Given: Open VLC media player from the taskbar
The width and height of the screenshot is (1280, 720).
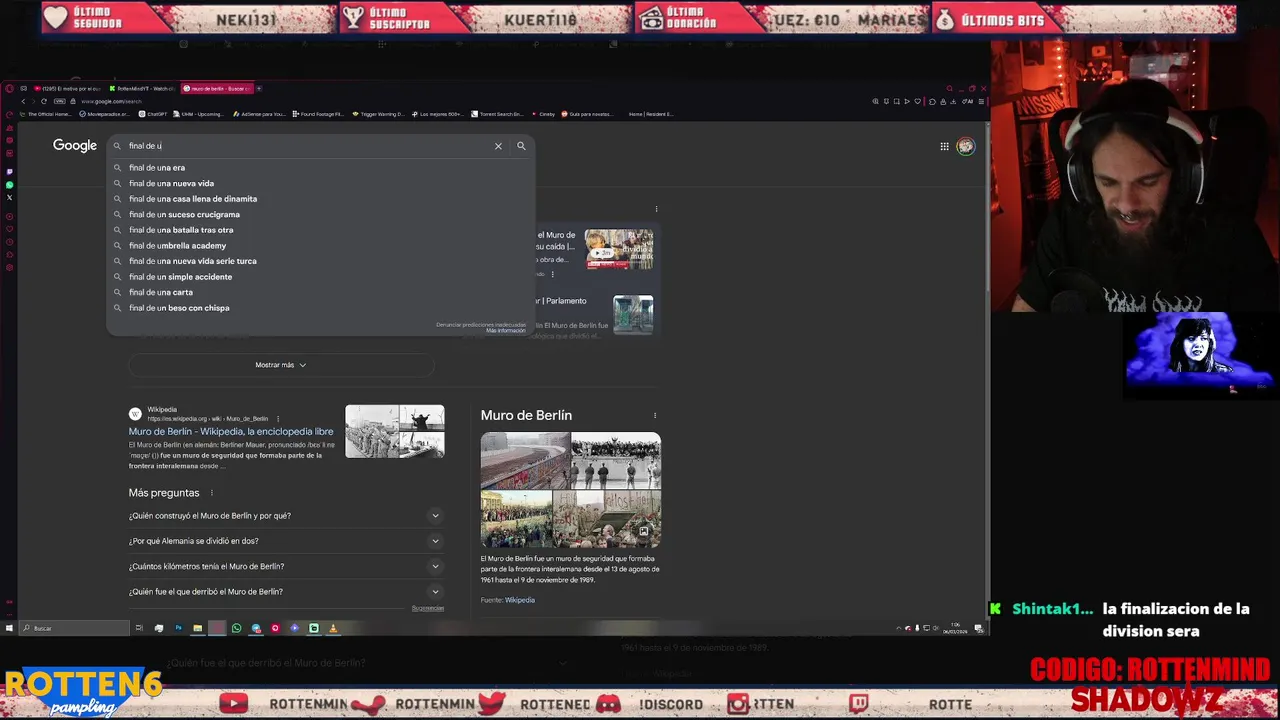Looking at the screenshot, I should [x=333, y=628].
